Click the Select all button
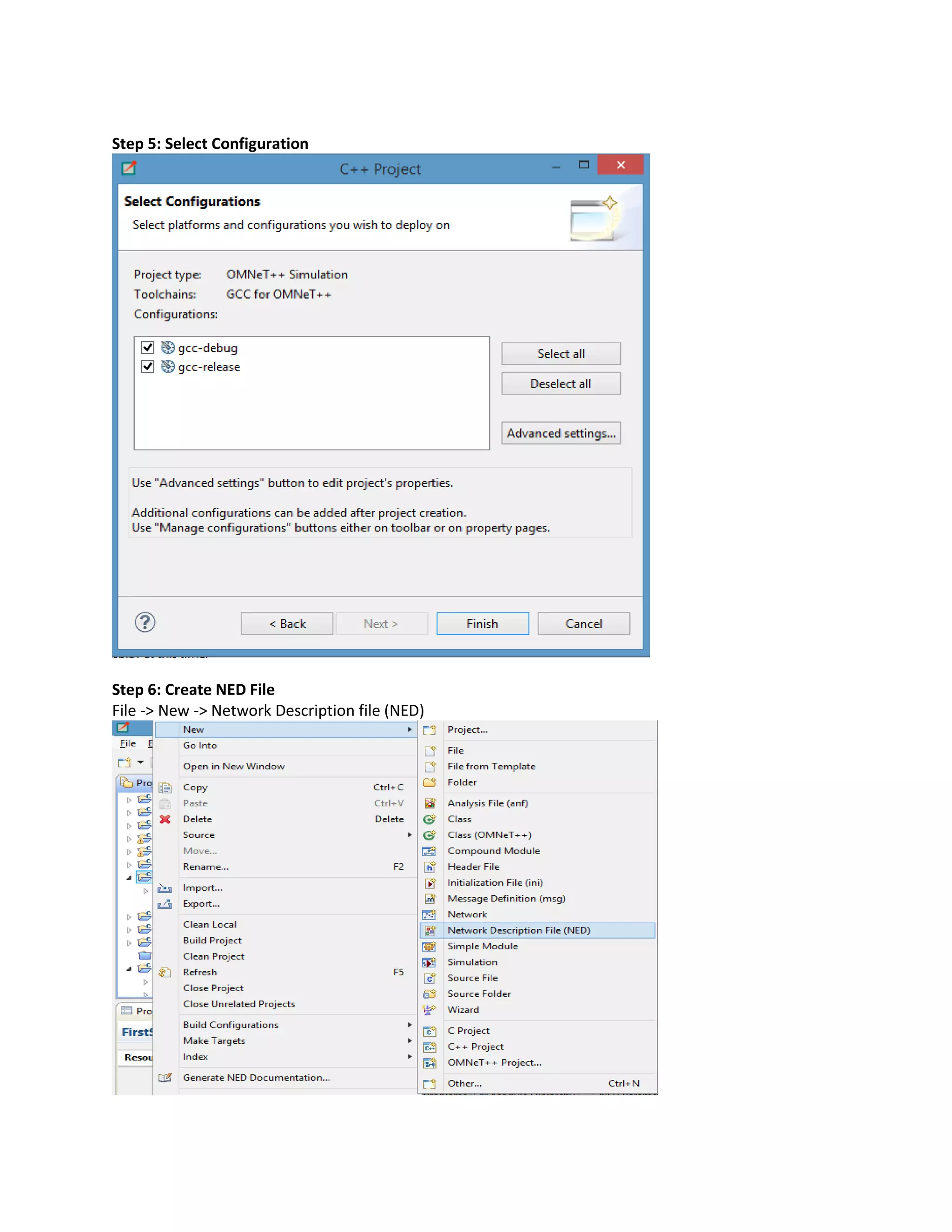 point(561,354)
